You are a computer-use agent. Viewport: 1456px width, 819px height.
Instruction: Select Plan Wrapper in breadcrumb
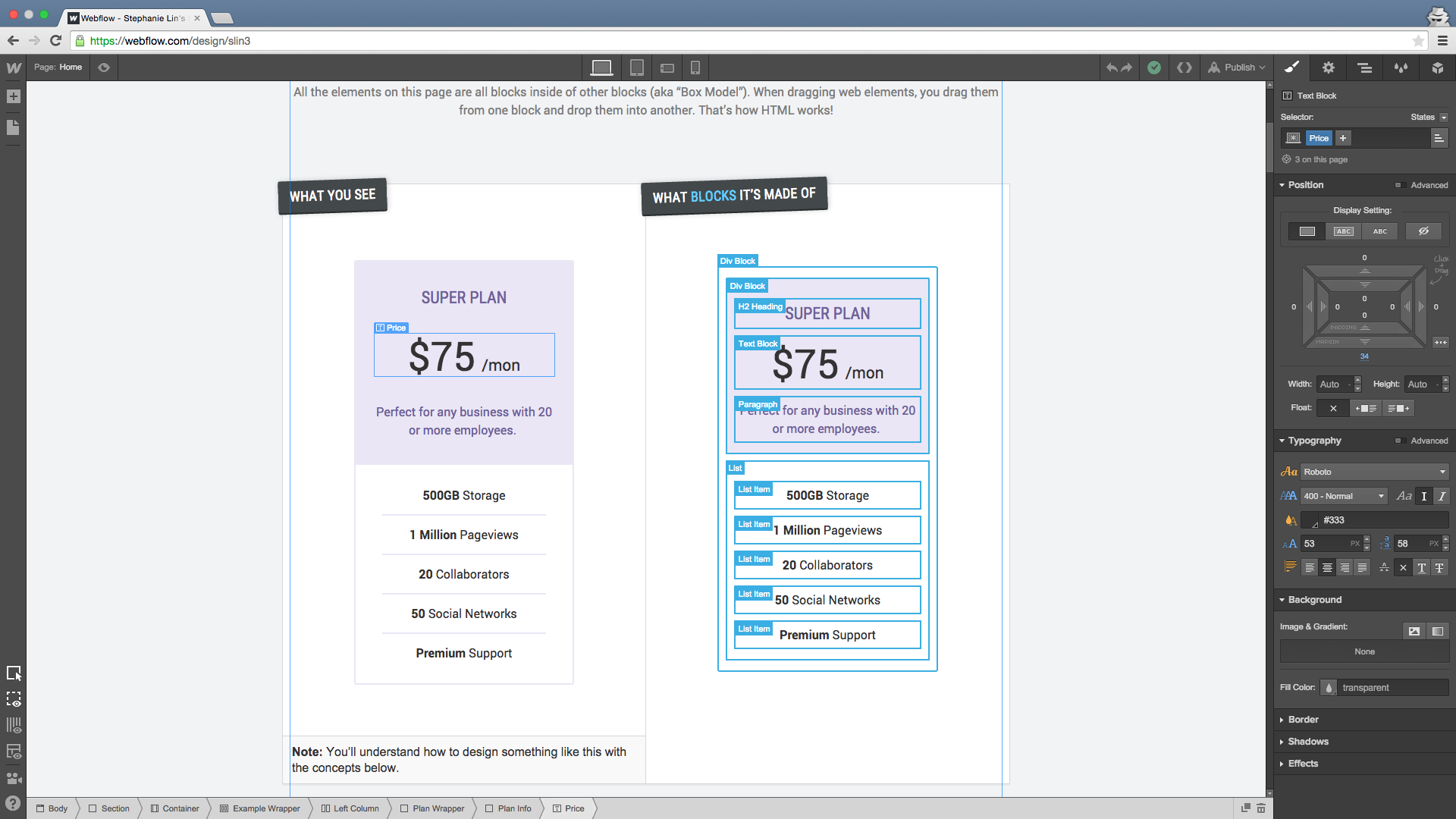pos(432,808)
